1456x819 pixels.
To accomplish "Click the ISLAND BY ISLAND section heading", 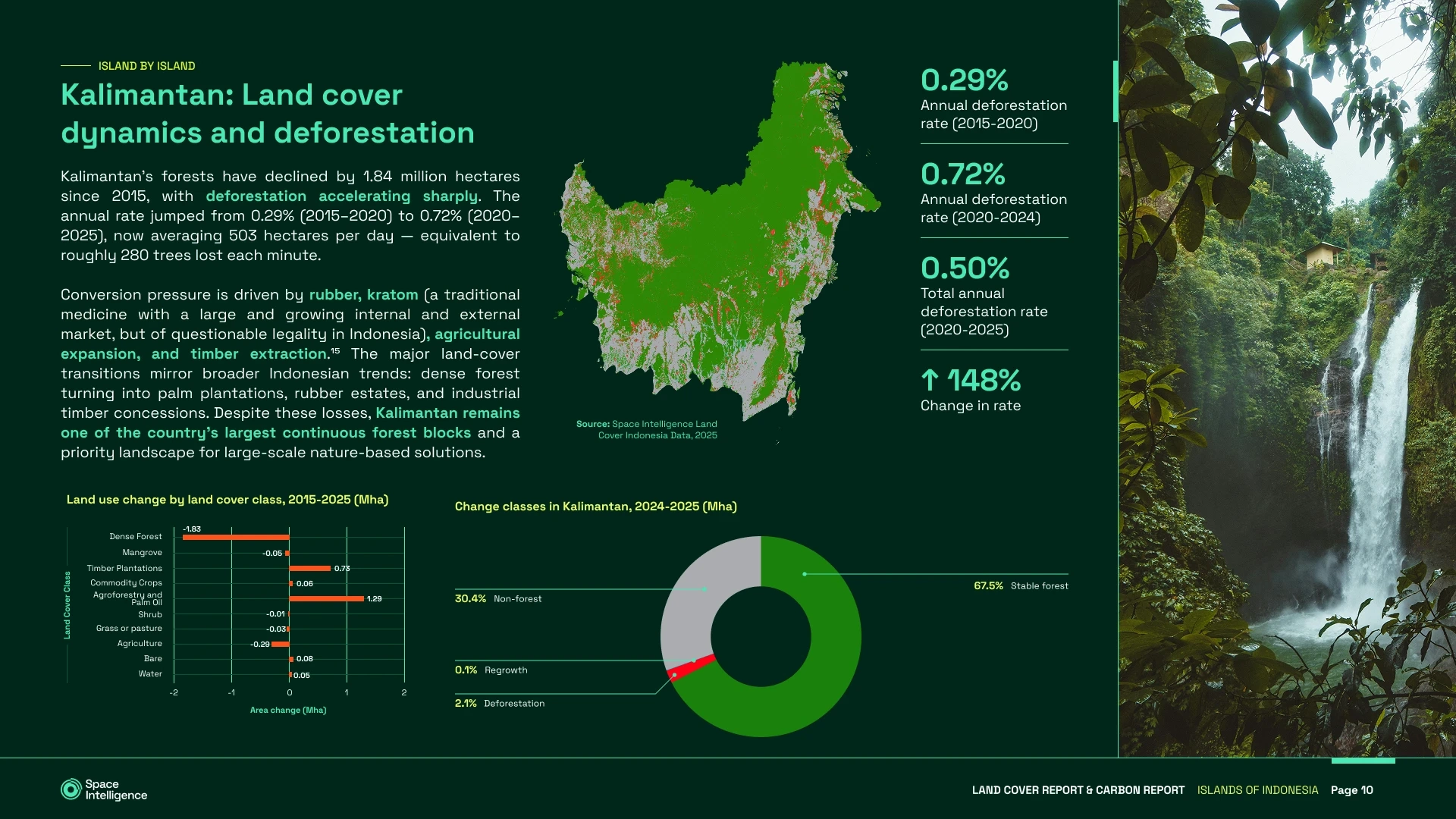I will (146, 66).
